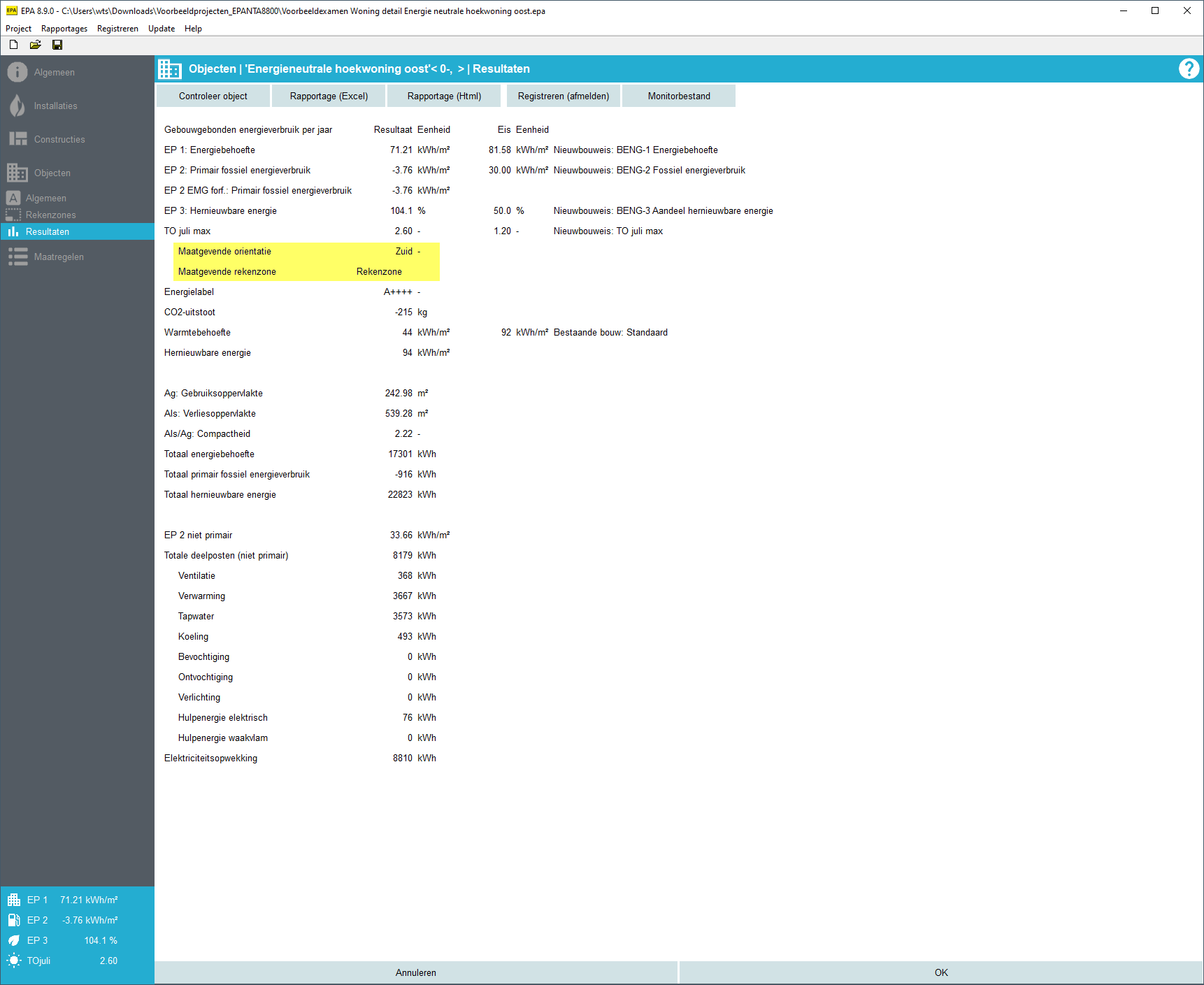
Task: Click the Warmtebehoefte row label
Action: tap(197, 332)
